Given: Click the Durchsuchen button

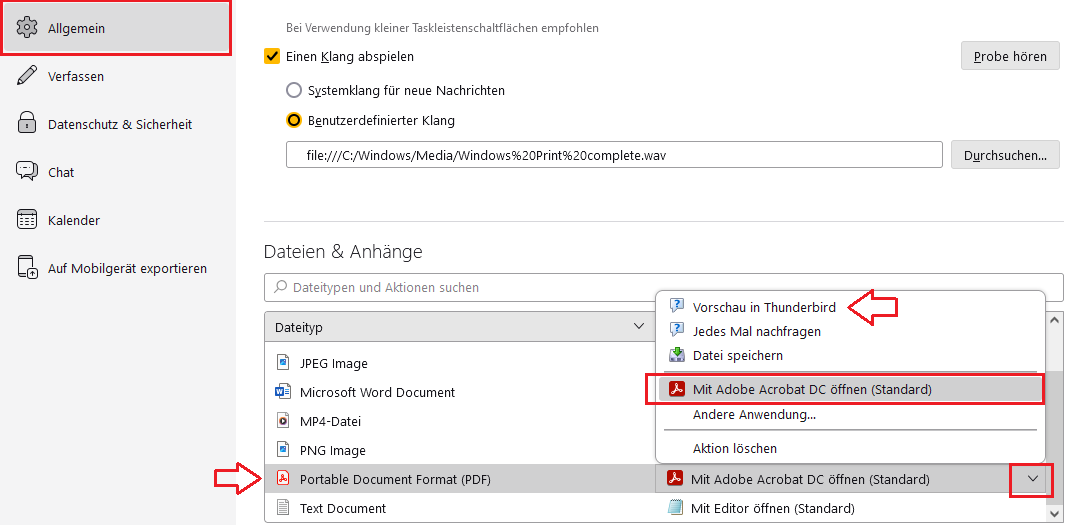Looking at the screenshot, I should (1005, 155).
